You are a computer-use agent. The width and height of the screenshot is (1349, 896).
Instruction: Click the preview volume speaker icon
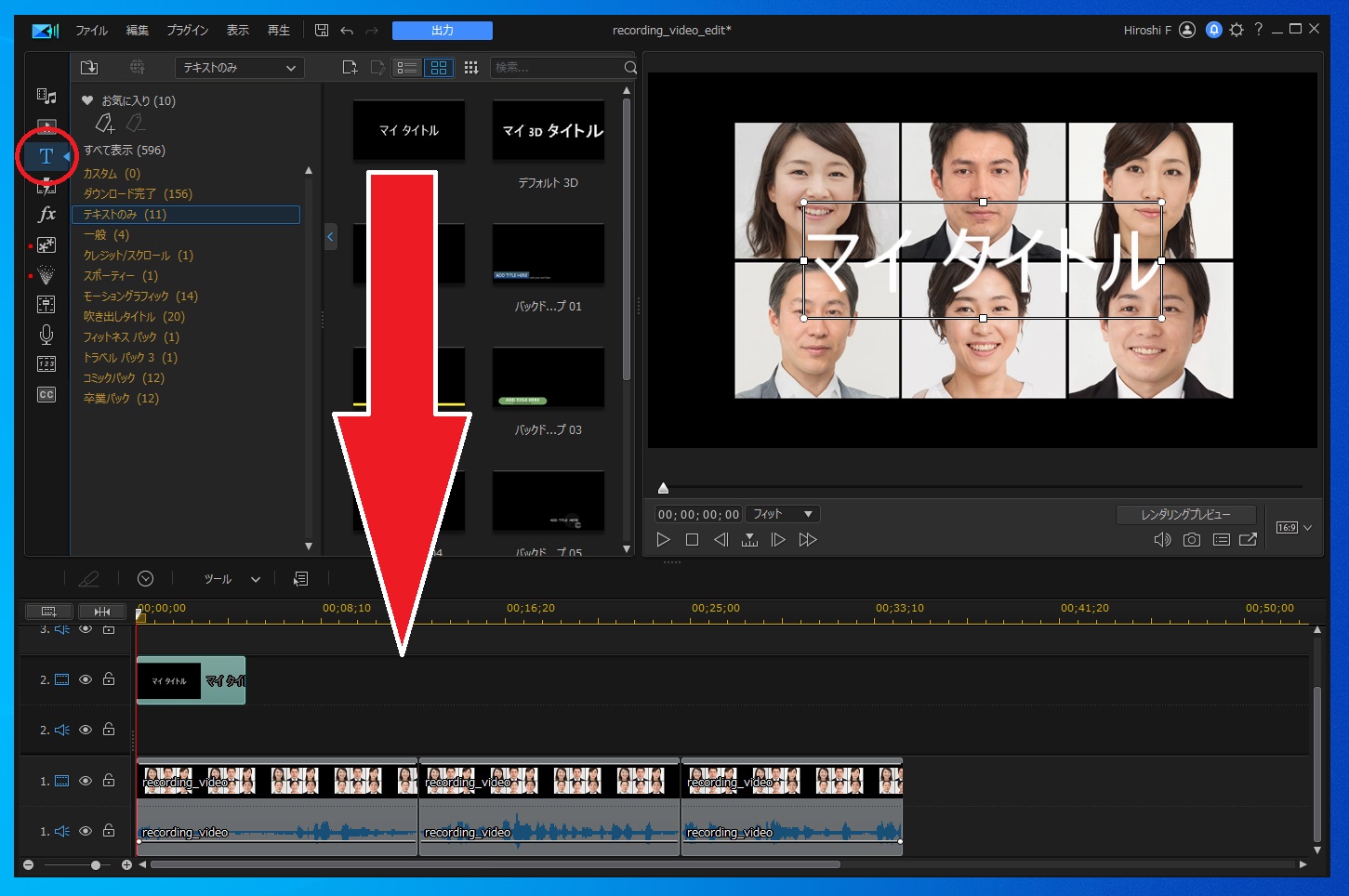click(1162, 539)
